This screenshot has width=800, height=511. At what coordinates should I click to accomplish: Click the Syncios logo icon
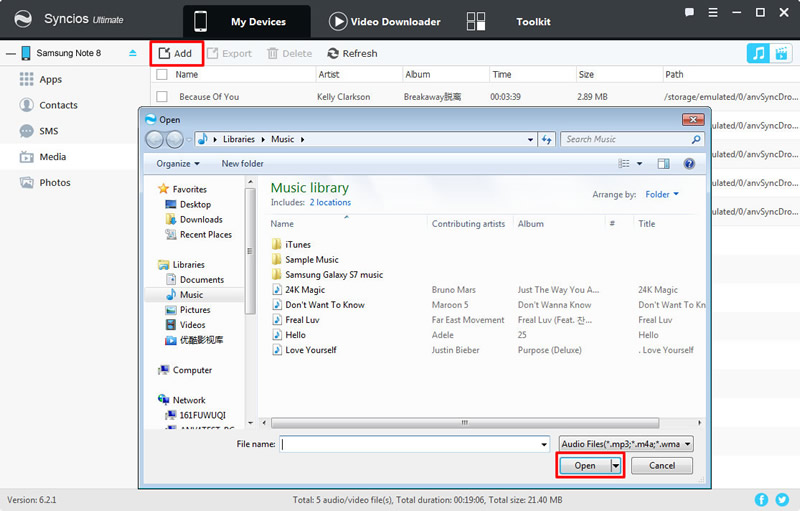tap(23, 19)
